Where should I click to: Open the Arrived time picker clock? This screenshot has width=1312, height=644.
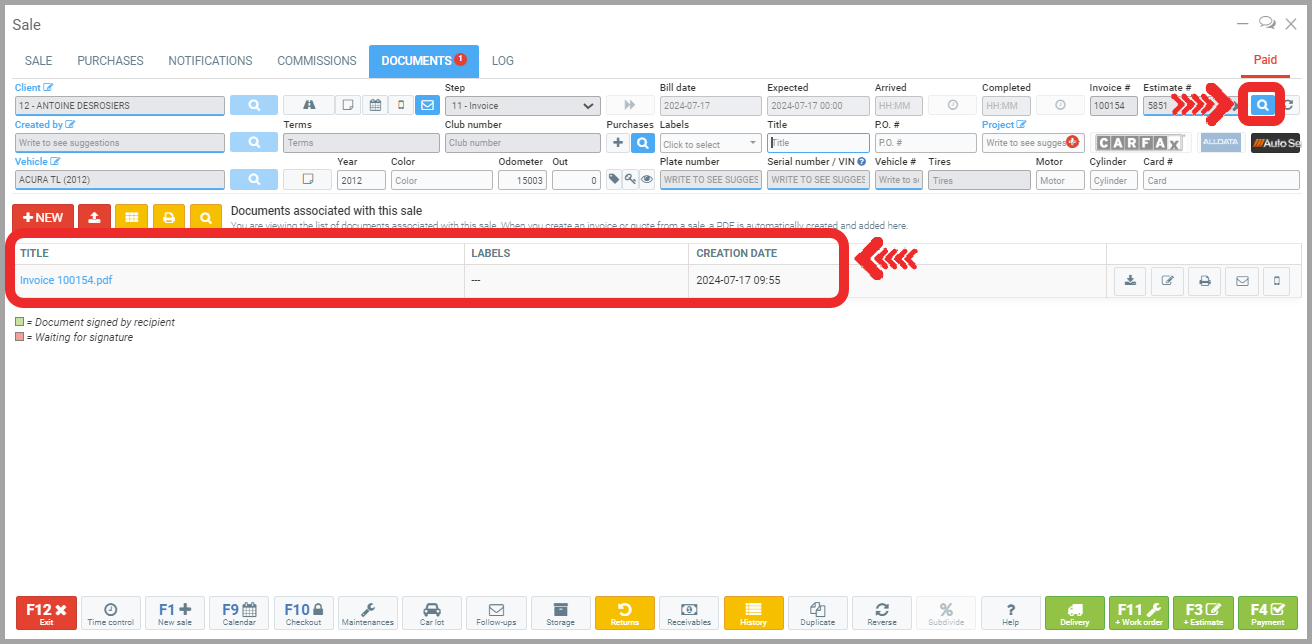[952, 105]
